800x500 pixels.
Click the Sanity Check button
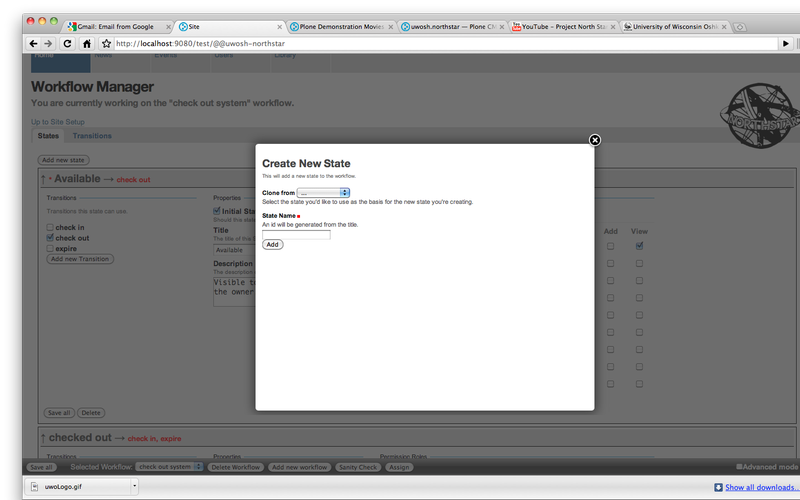point(359,467)
